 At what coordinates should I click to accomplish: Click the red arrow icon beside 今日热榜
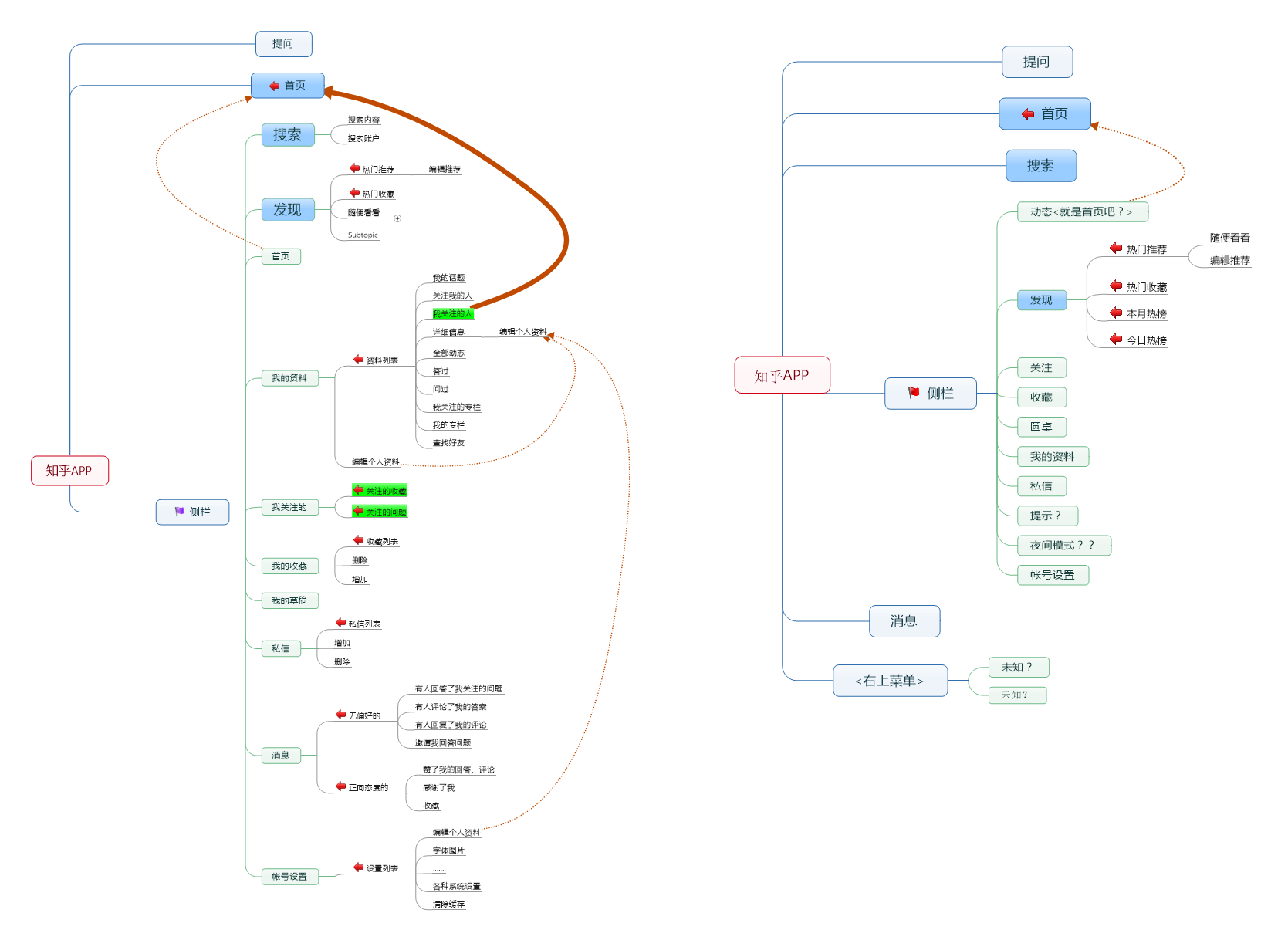1116,339
